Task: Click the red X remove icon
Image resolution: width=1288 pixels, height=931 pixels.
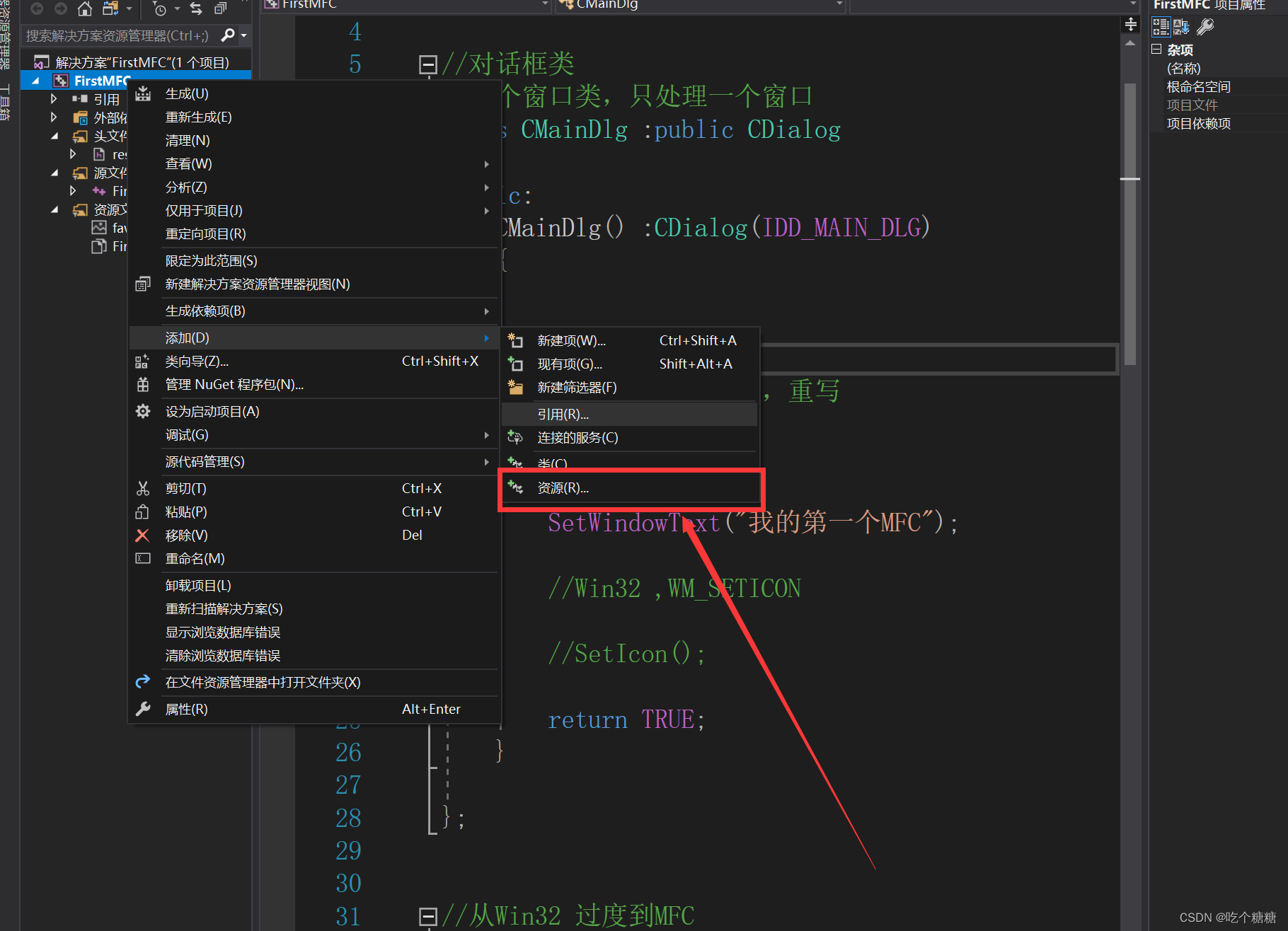Action: pyautogui.click(x=143, y=535)
